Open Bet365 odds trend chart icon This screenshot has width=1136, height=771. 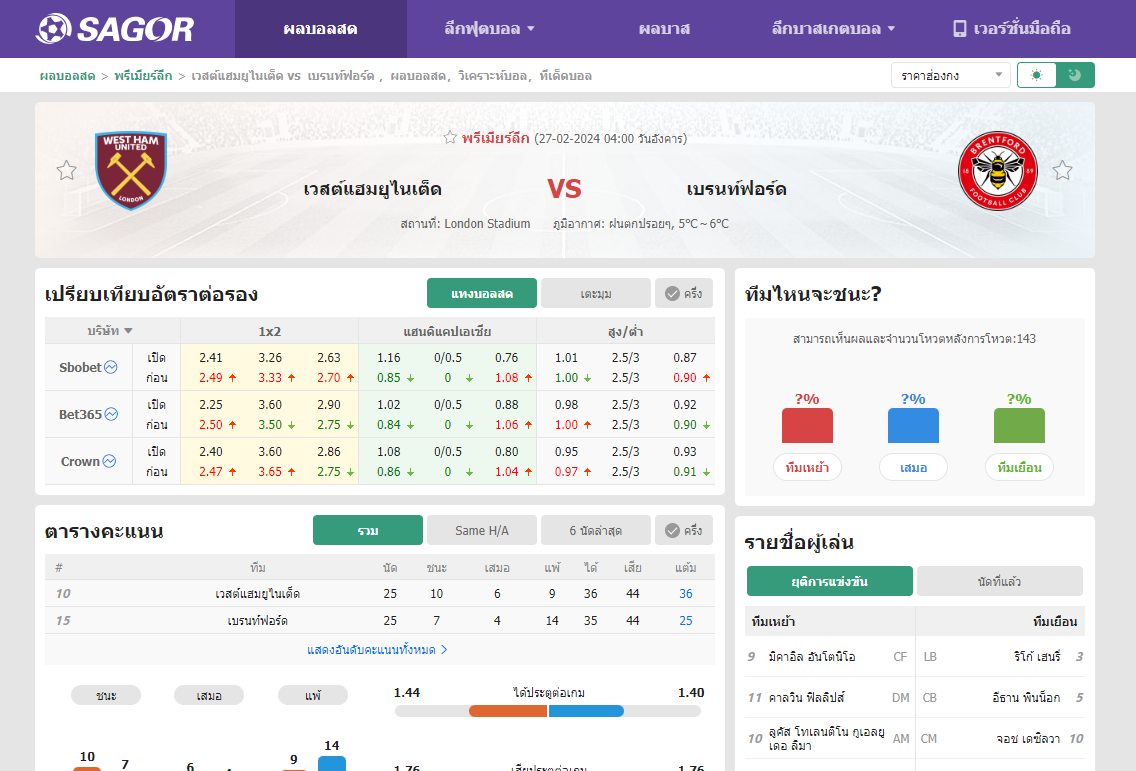click(112, 414)
